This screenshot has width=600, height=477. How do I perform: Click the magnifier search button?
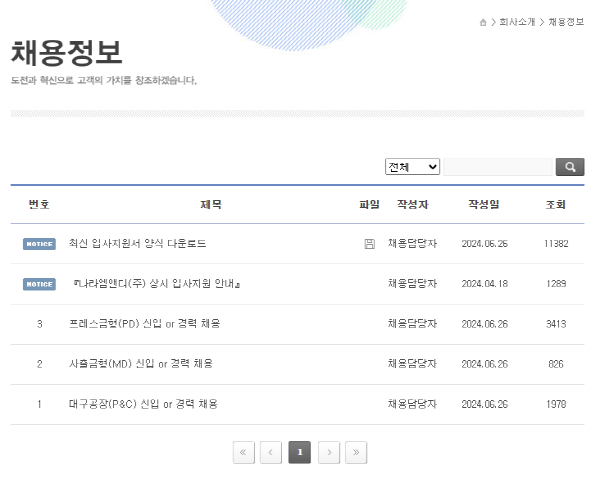pyautogui.click(x=569, y=167)
